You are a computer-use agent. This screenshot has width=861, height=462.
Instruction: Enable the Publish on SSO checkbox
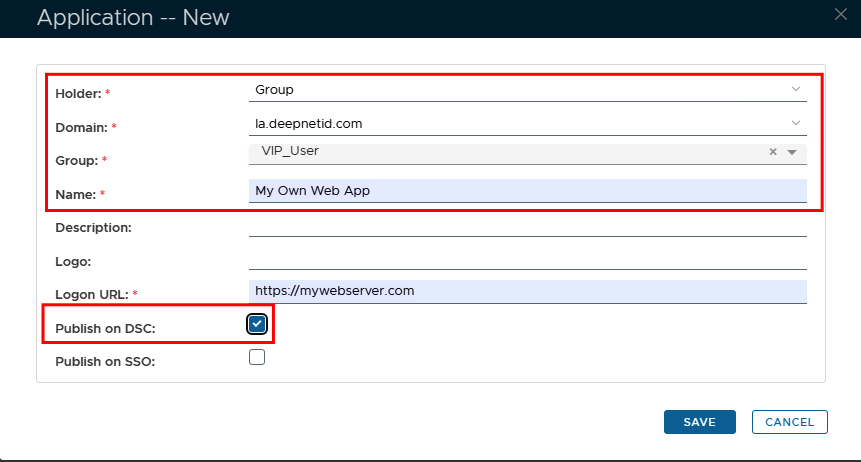click(257, 357)
